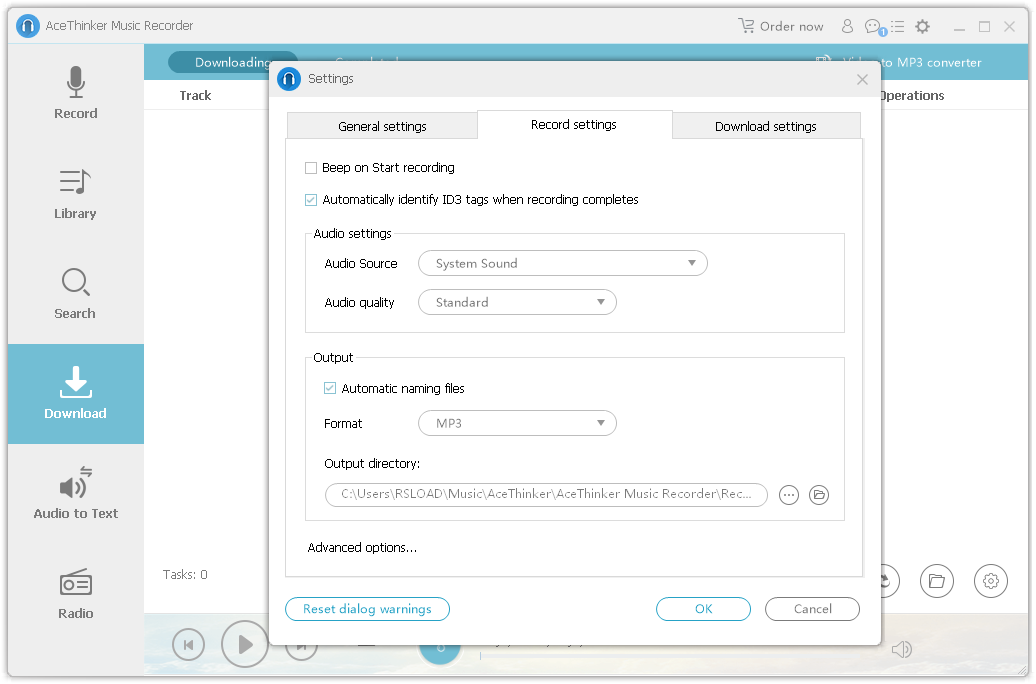1036x684 pixels.
Task: Select the Download section in sidebar
Action: [75, 394]
